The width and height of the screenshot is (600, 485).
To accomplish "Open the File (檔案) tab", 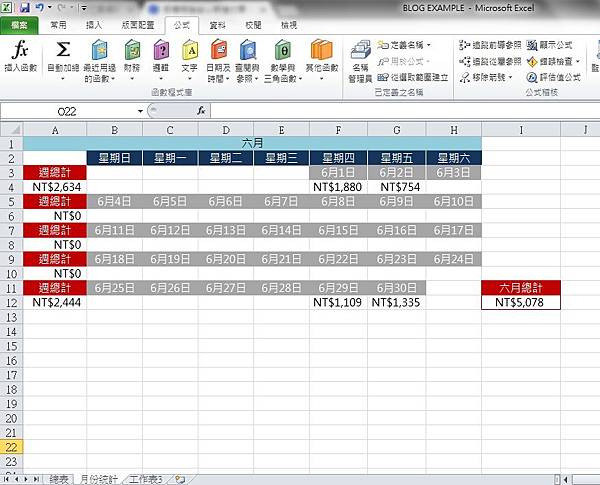I will pos(19,25).
